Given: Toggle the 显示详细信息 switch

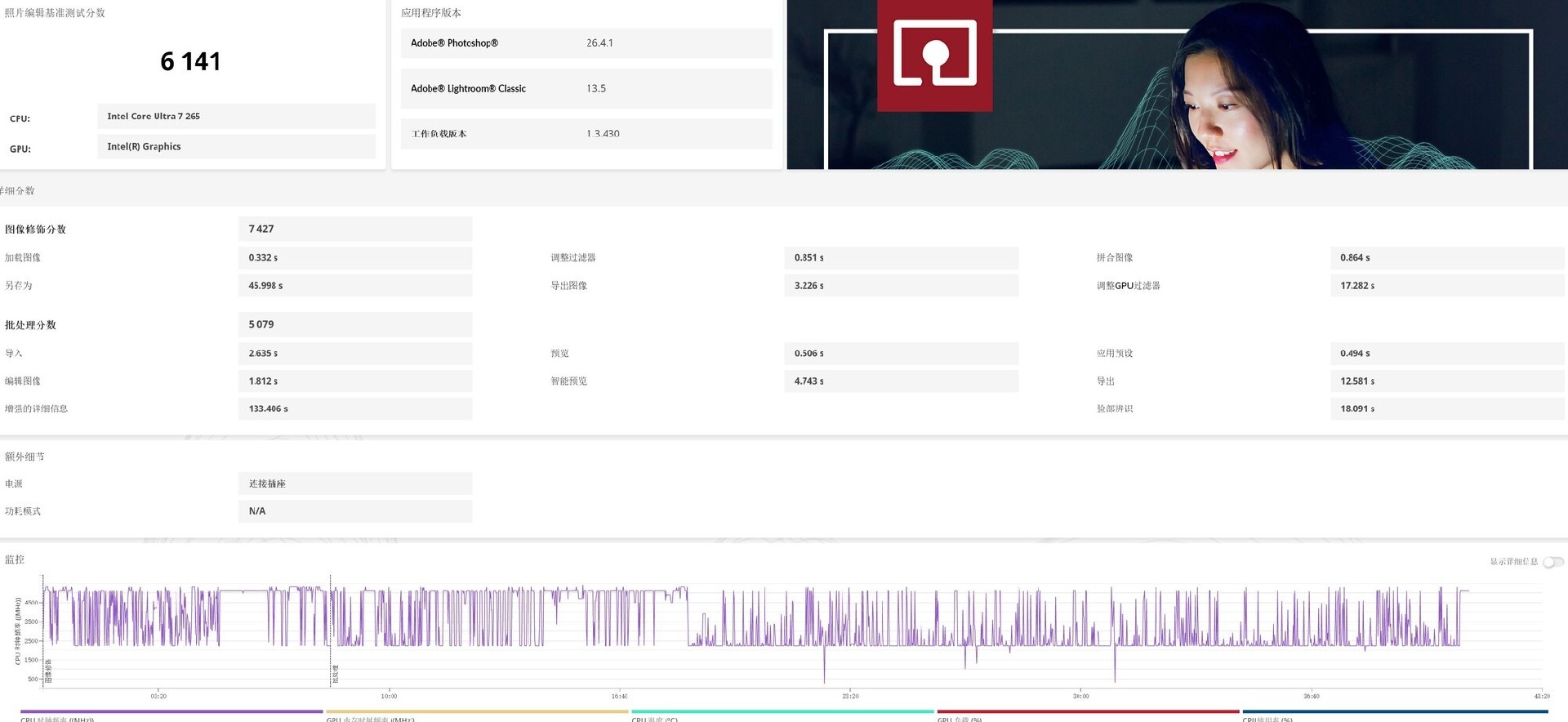Looking at the screenshot, I should coord(1552,562).
